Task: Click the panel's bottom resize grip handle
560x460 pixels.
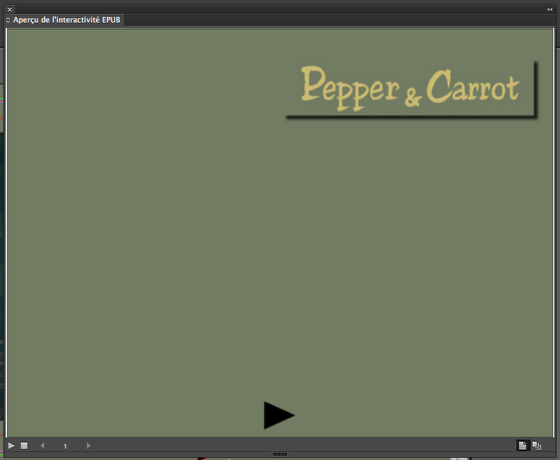Action: pos(280,454)
